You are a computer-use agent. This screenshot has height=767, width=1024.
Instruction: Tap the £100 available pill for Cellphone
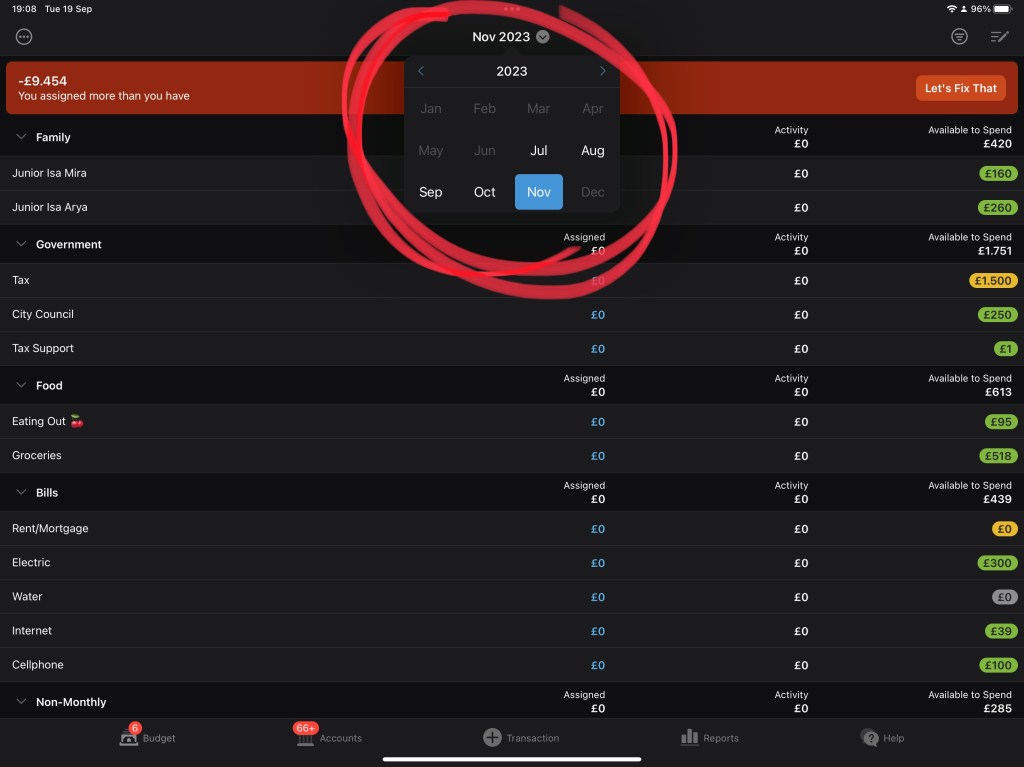(998, 664)
